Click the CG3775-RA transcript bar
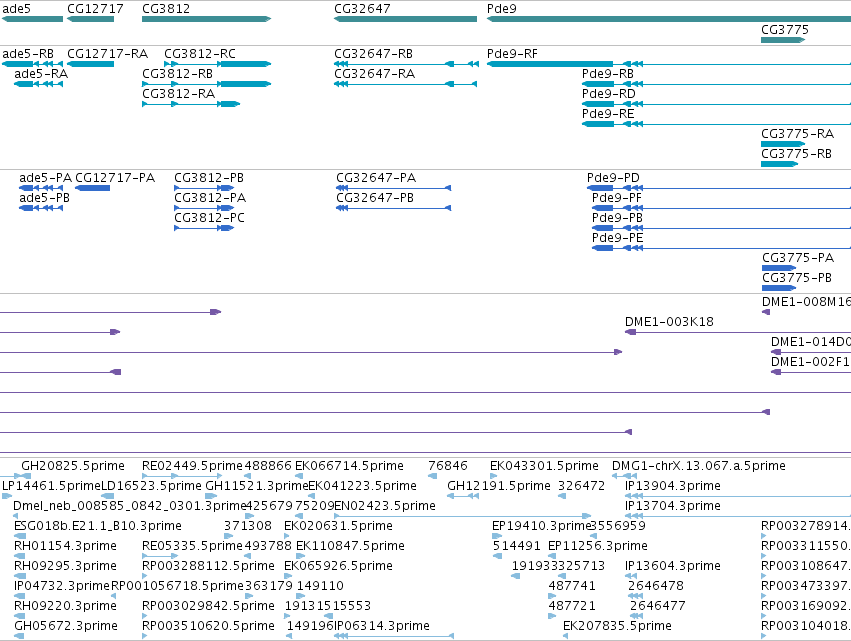This screenshot has width=851, height=641. pyautogui.click(x=783, y=144)
